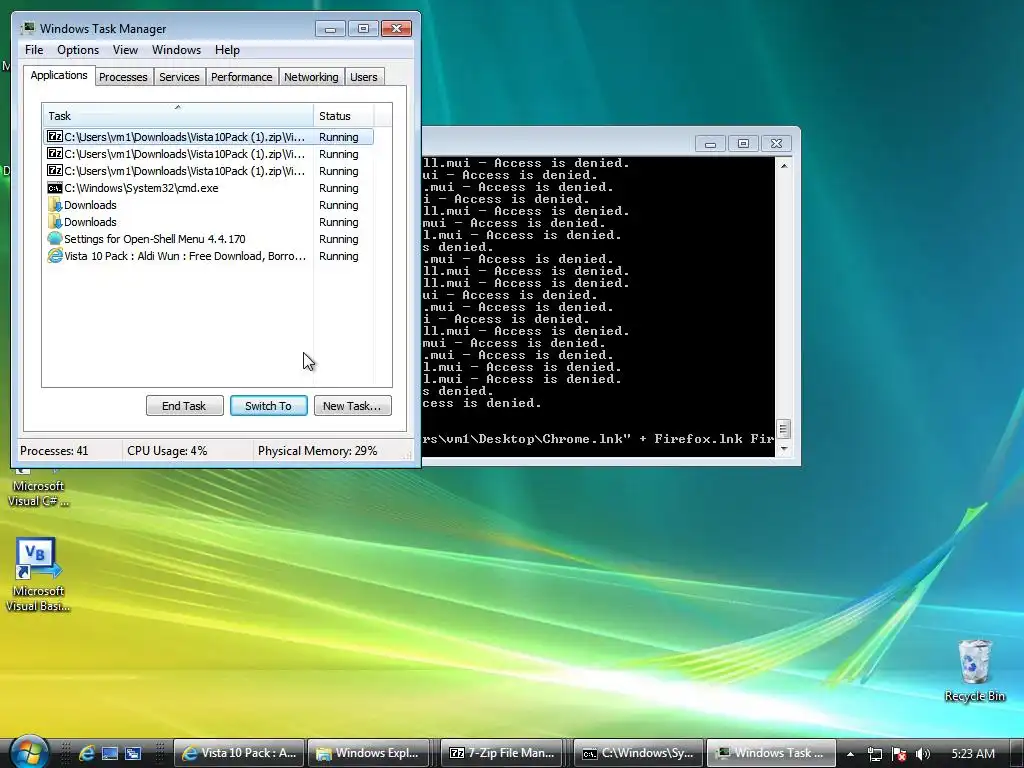Switch to the Services tab

click(x=179, y=77)
